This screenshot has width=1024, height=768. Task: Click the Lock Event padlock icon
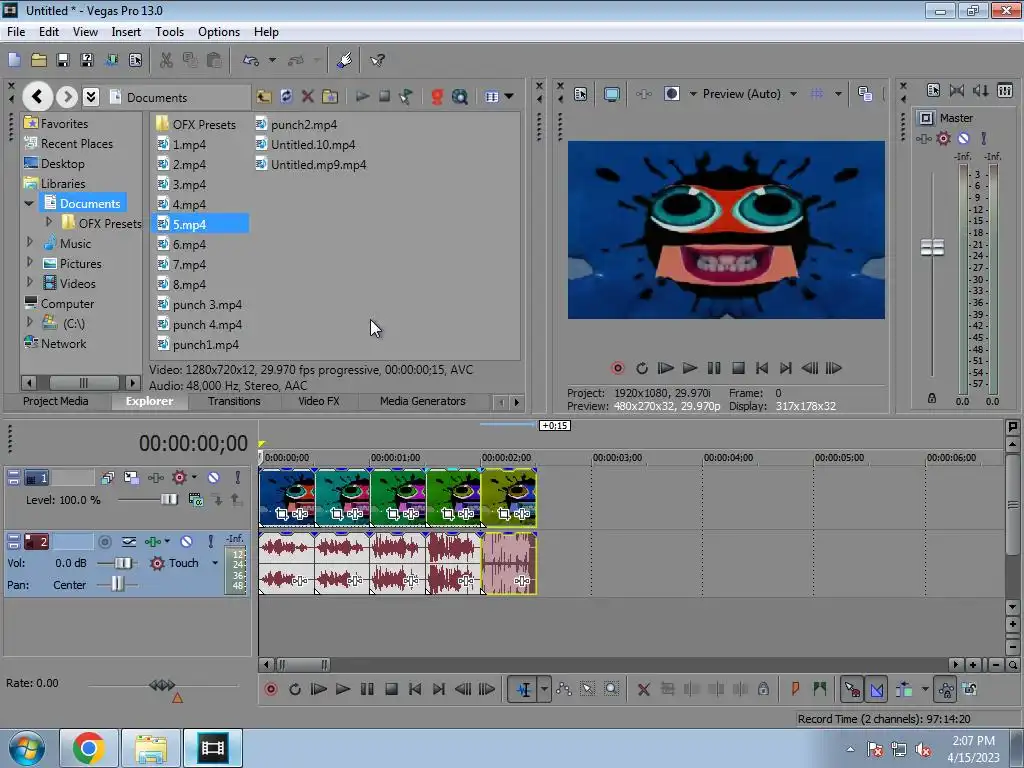pos(763,689)
